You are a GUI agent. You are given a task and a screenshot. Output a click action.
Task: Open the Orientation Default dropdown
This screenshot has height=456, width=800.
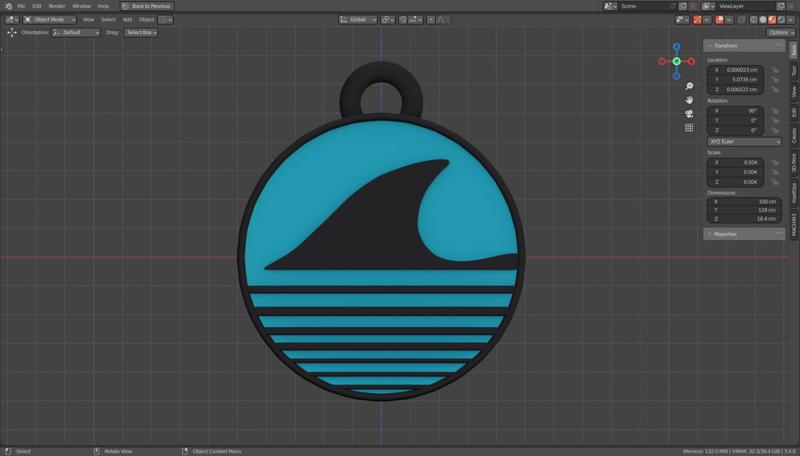tap(76, 32)
